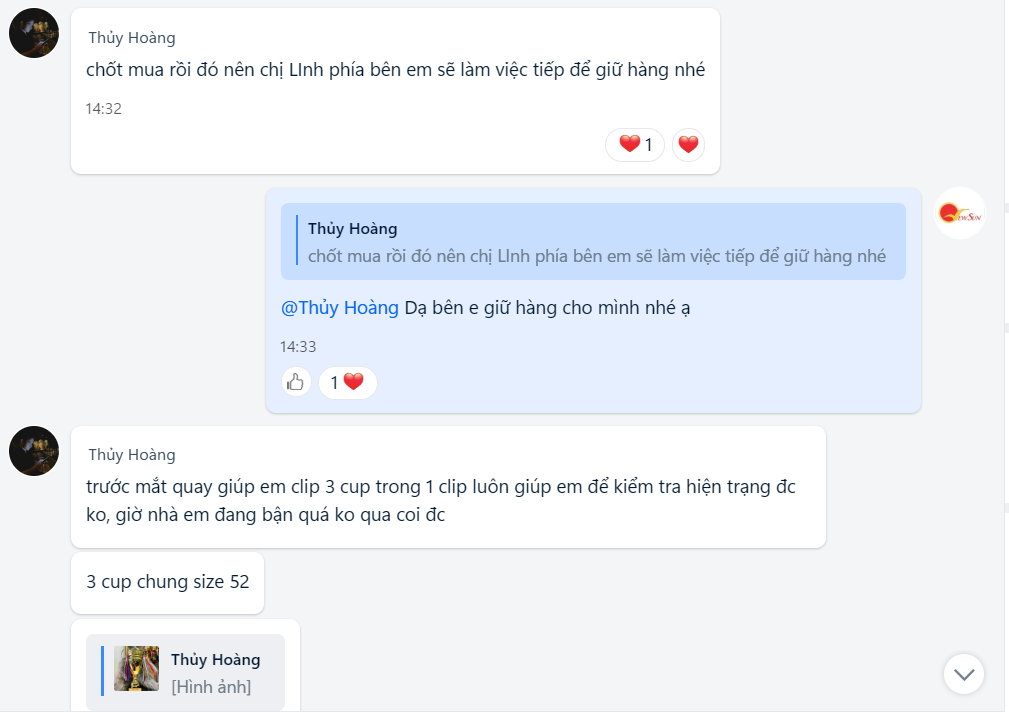1009x712 pixels.
Task: Click the 14:32 timestamp
Action: [103, 109]
